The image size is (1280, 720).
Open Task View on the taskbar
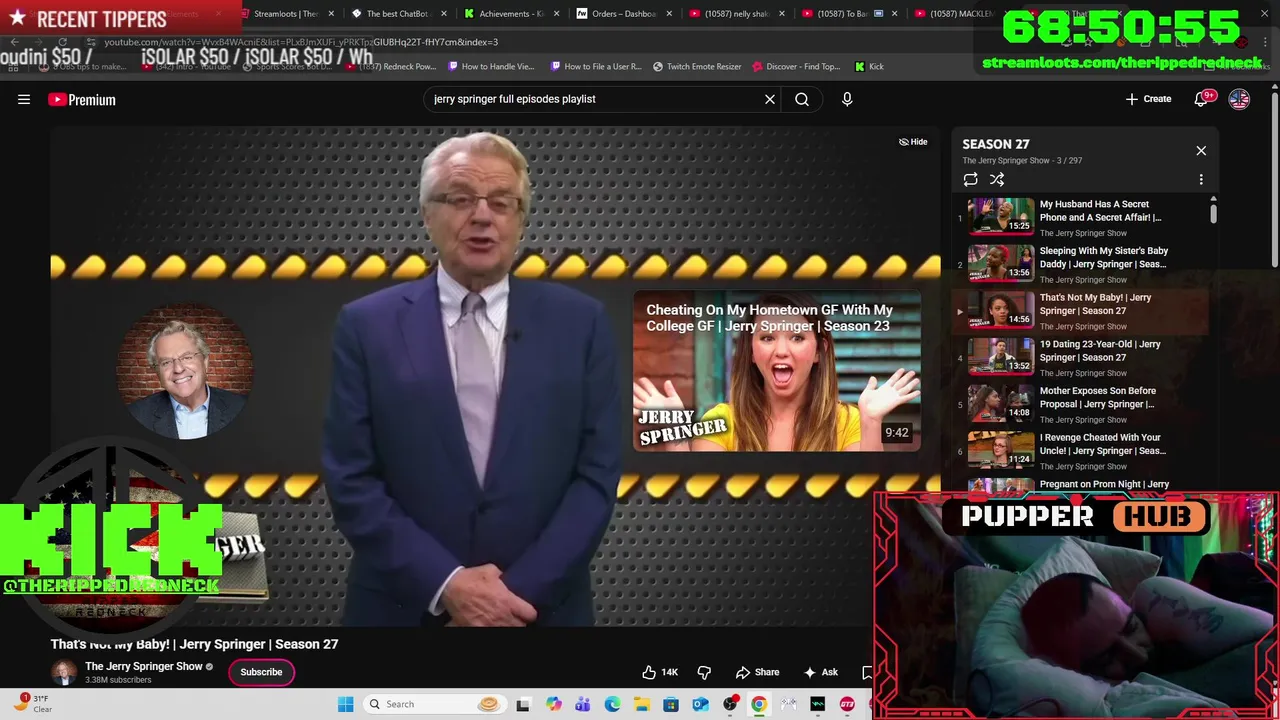point(523,704)
